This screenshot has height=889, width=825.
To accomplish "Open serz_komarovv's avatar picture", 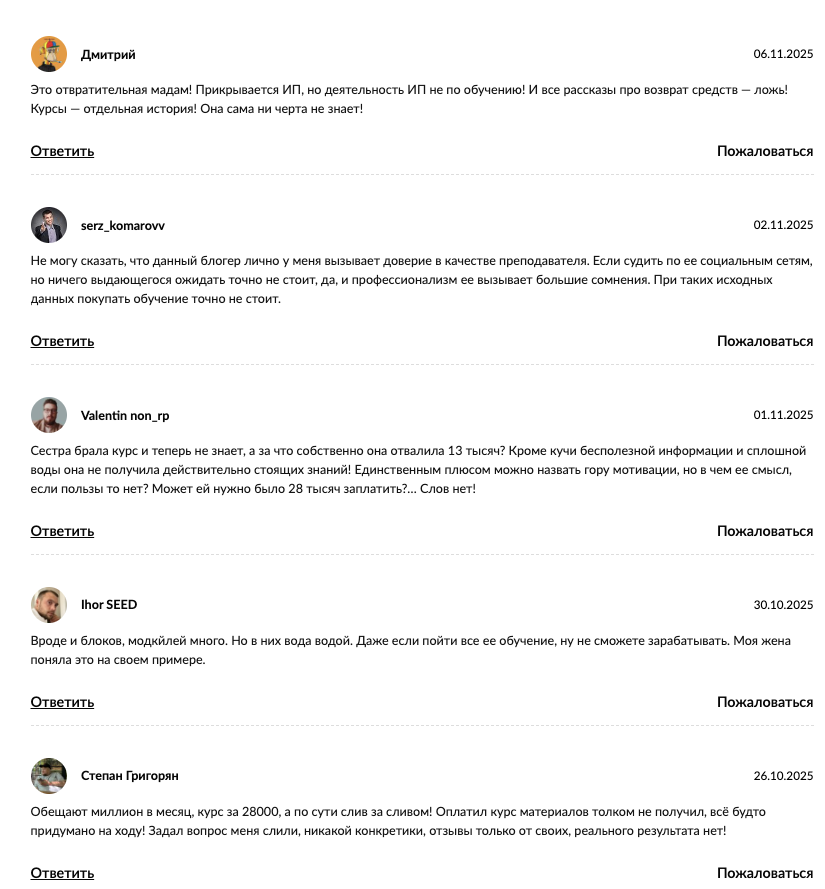I will (x=49, y=225).
